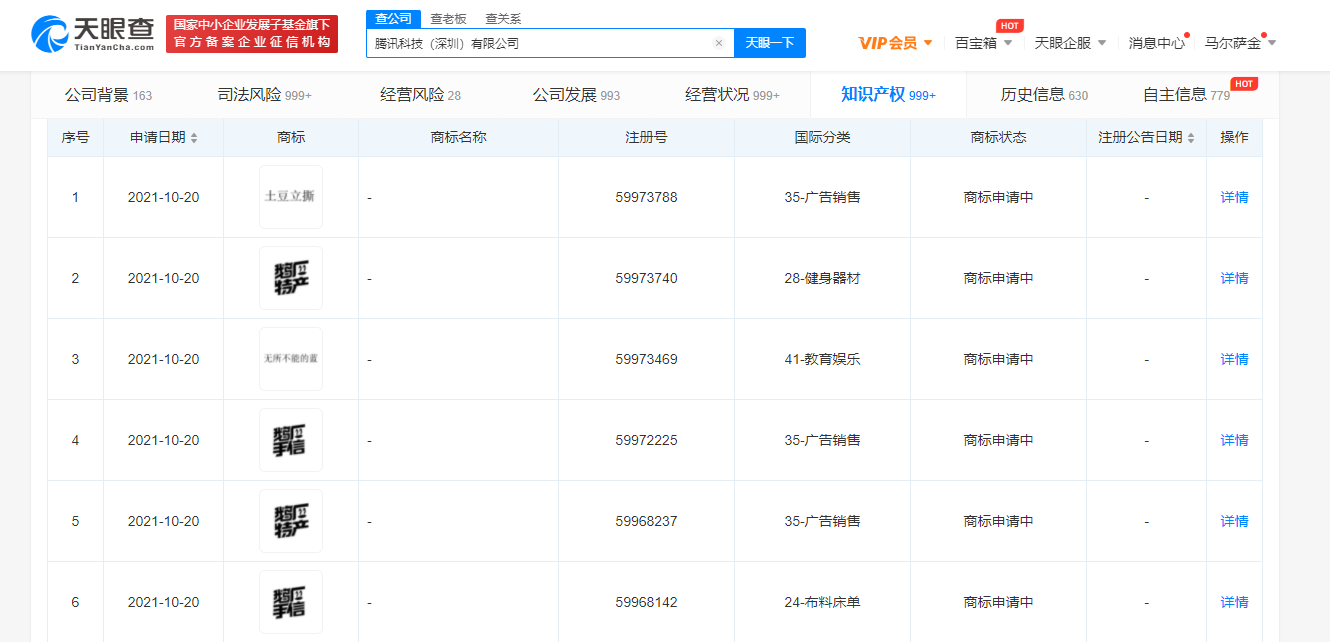This screenshot has height=642, width=1330.
Task: Expand the 百宝箱 dropdown menu
Action: pyautogui.click(x=983, y=43)
